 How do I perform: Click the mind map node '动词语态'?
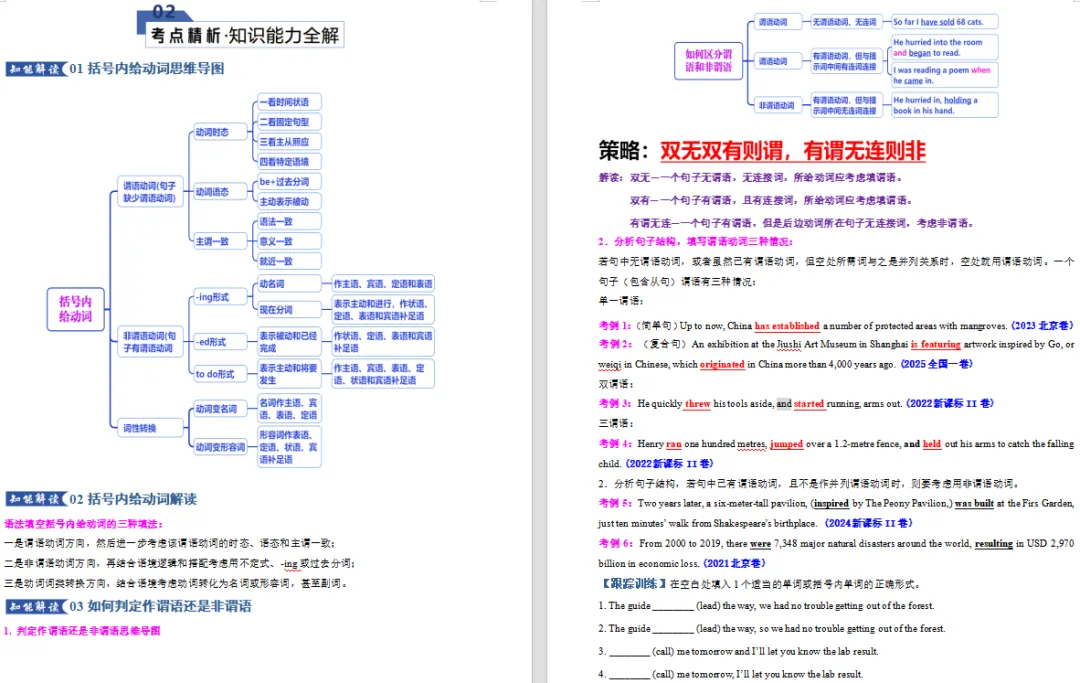218,191
